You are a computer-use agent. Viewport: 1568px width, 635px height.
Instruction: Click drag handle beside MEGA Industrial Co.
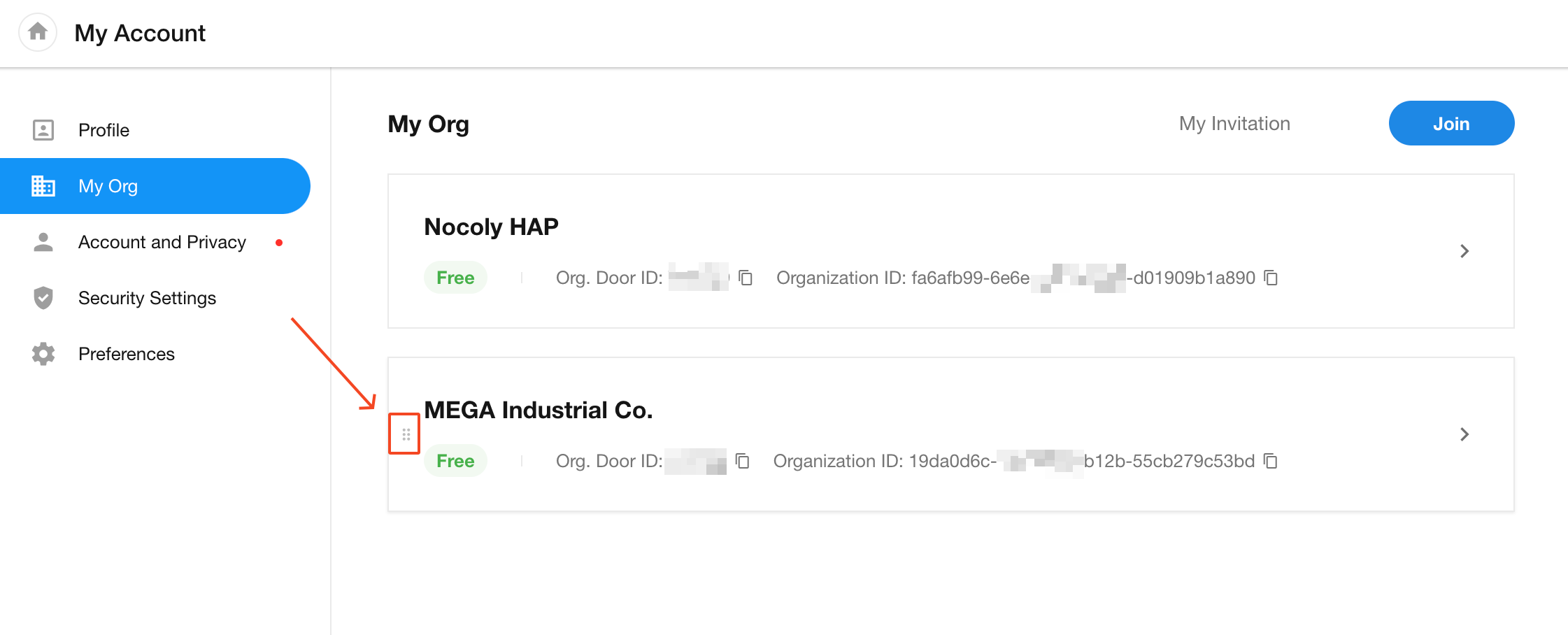point(406,435)
